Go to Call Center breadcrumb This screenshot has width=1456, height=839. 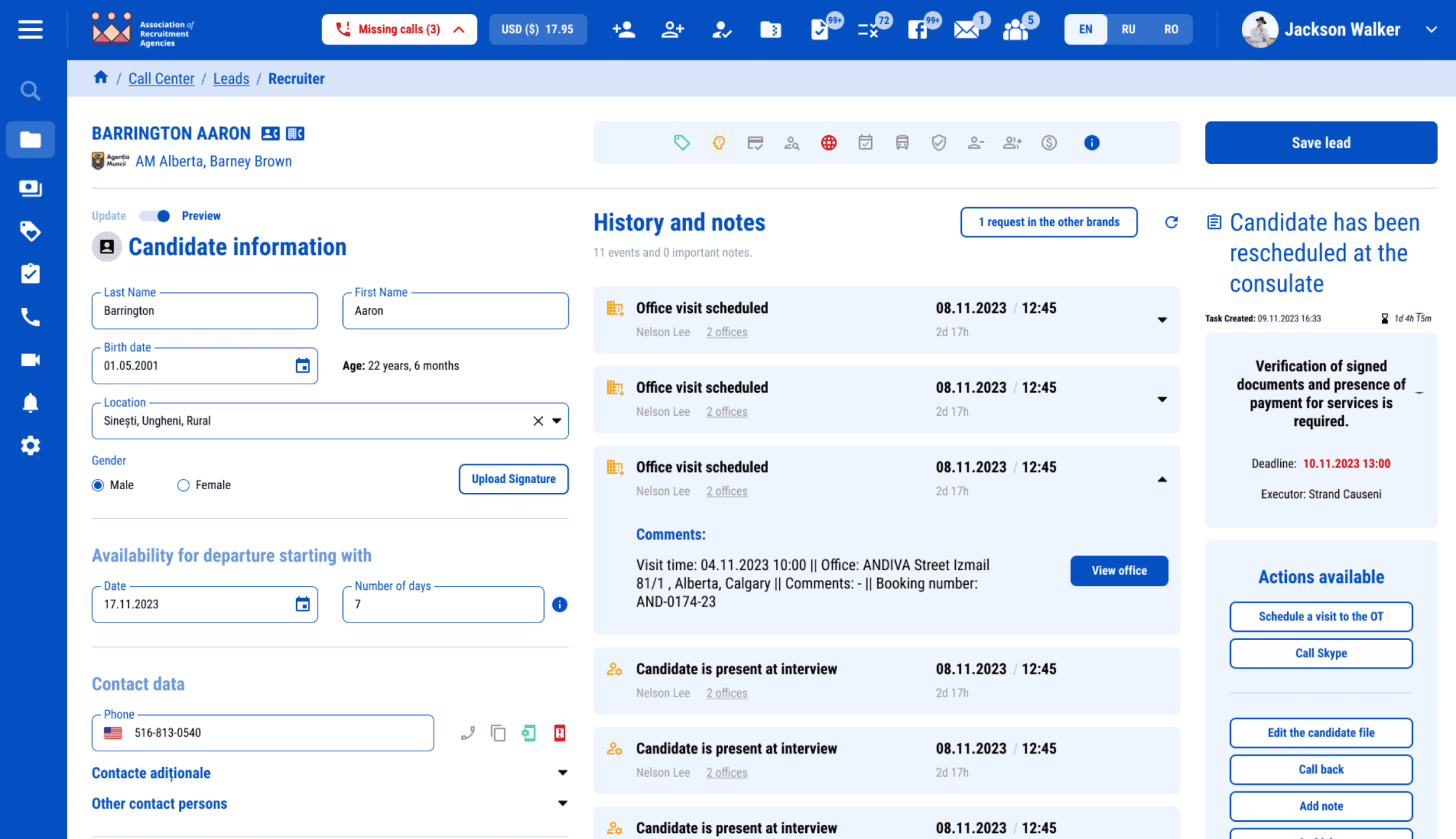pyautogui.click(x=161, y=79)
